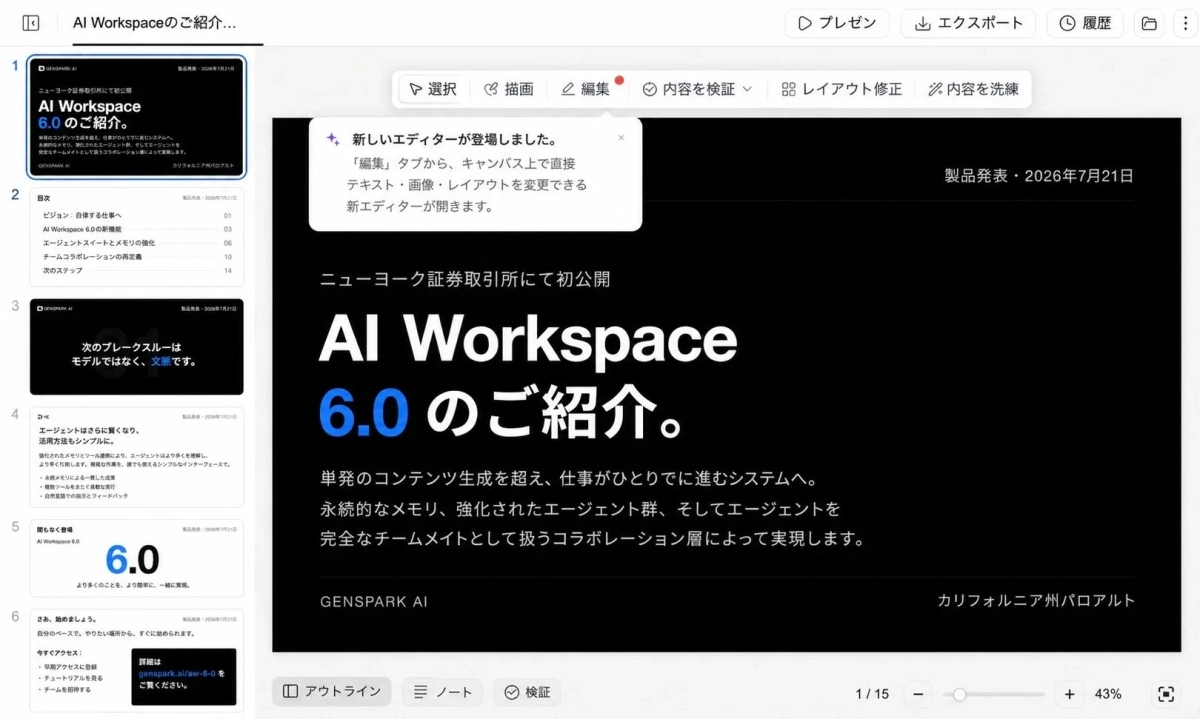Click the fit-to-screen icon
1200x719 pixels.
[1165, 694]
